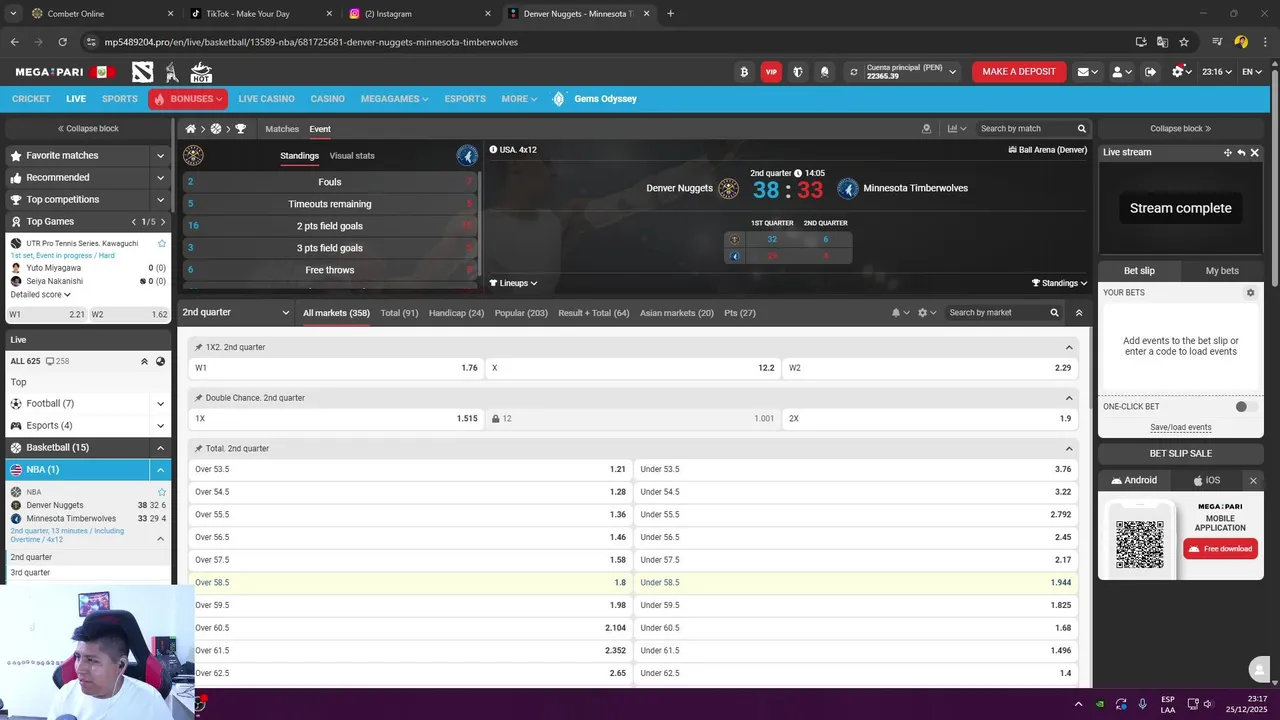Image resolution: width=1280 pixels, height=720 pixels.
Task: Click the logout arrow icon
Action: click(1150, 72)
